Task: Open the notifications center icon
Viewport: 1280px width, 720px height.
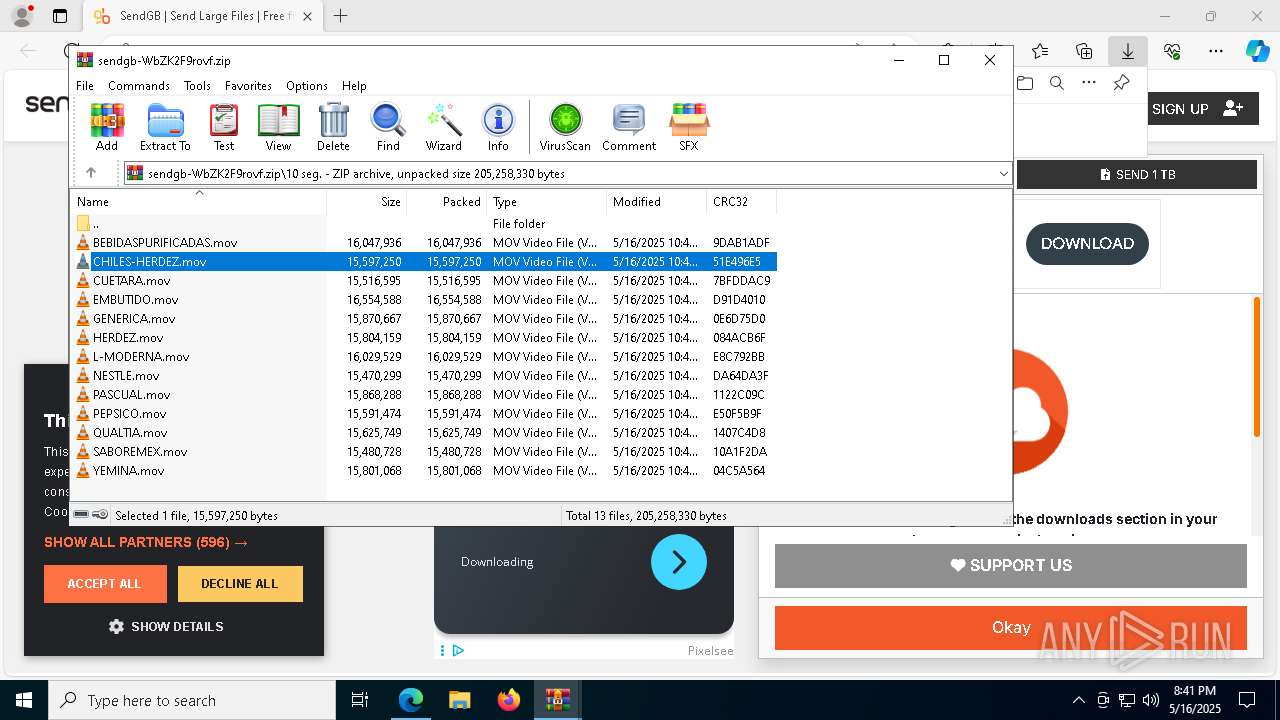Action: point(1247,700)
